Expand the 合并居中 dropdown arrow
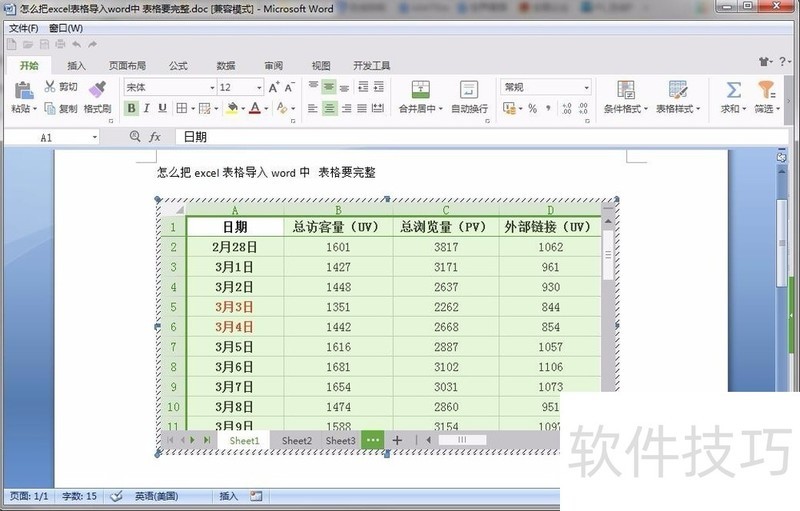The width and height of the screenshot is (800, 511). pyautogui.click(x=440, y=109)
